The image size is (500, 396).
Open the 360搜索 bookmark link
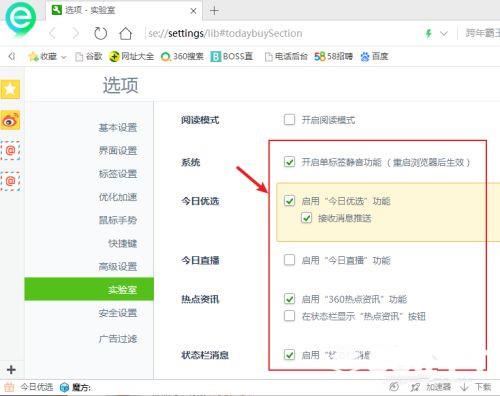182,57
